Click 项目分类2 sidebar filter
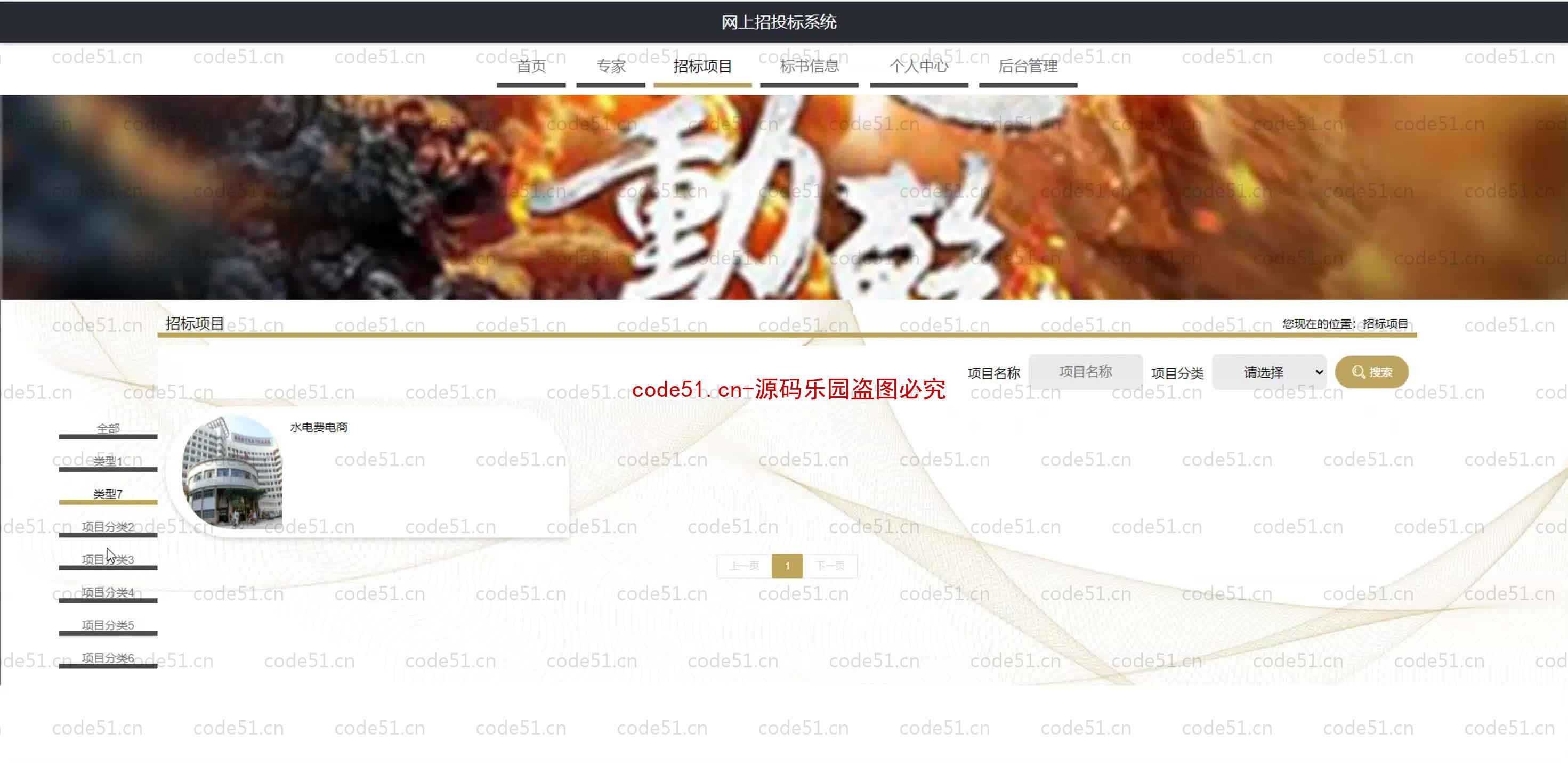This screenshot has height=767, width=1568. [x=107, y=526]
